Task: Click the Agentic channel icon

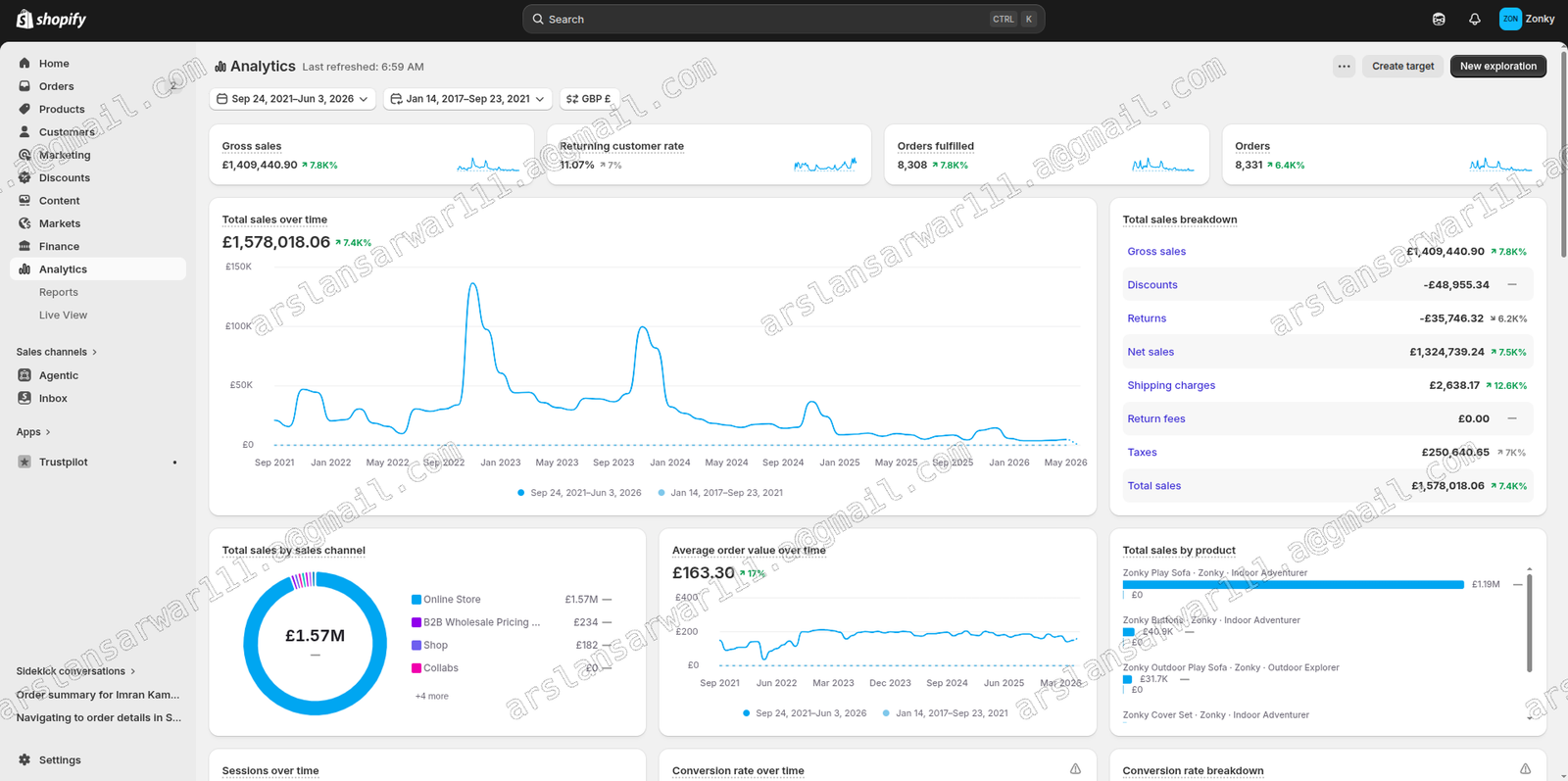Action: [x=24, y=375]
